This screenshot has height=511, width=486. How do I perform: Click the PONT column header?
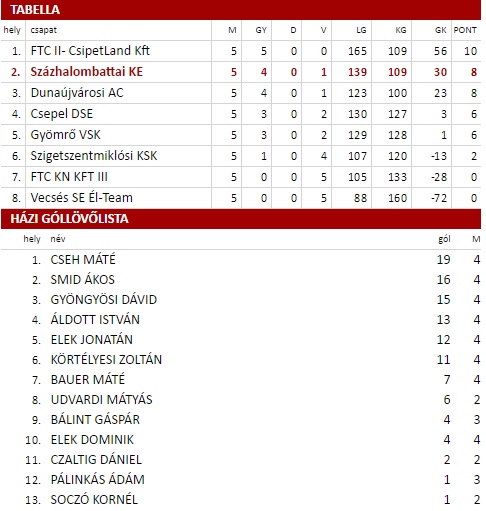tap(465, 30)
